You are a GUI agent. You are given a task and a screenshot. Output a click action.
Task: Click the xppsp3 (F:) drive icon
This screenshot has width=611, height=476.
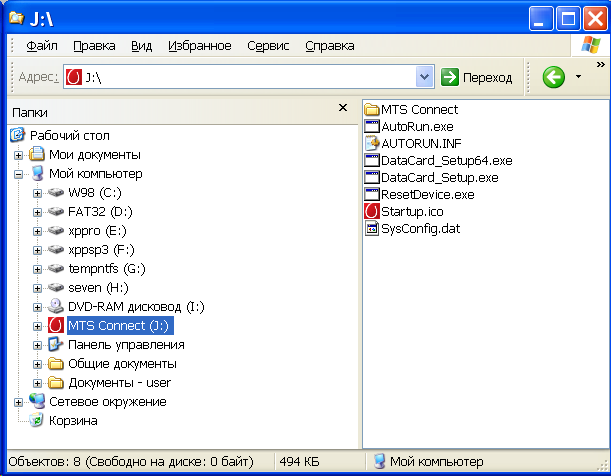tap(56, 249)
